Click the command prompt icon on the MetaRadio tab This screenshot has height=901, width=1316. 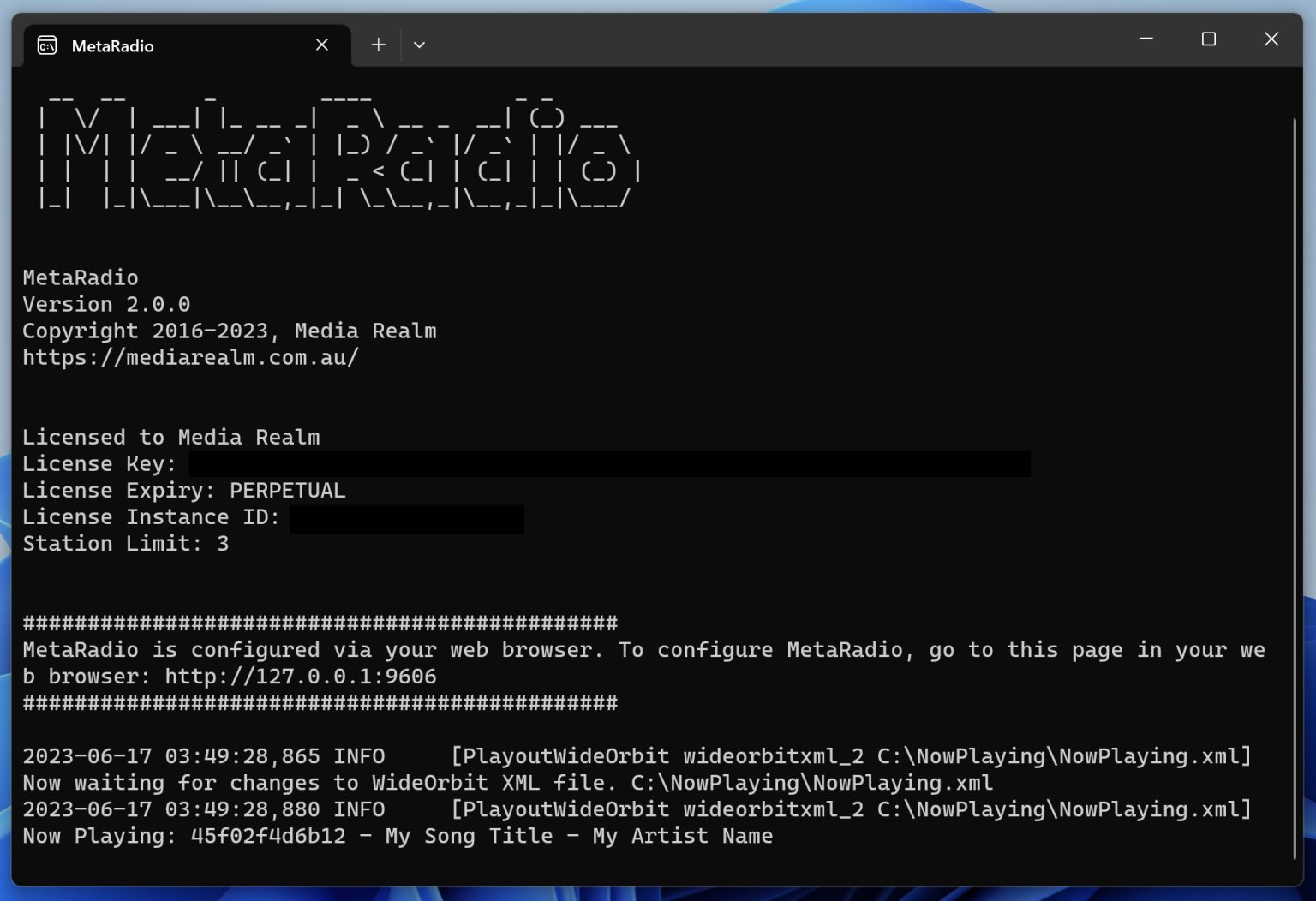[47, 45]
